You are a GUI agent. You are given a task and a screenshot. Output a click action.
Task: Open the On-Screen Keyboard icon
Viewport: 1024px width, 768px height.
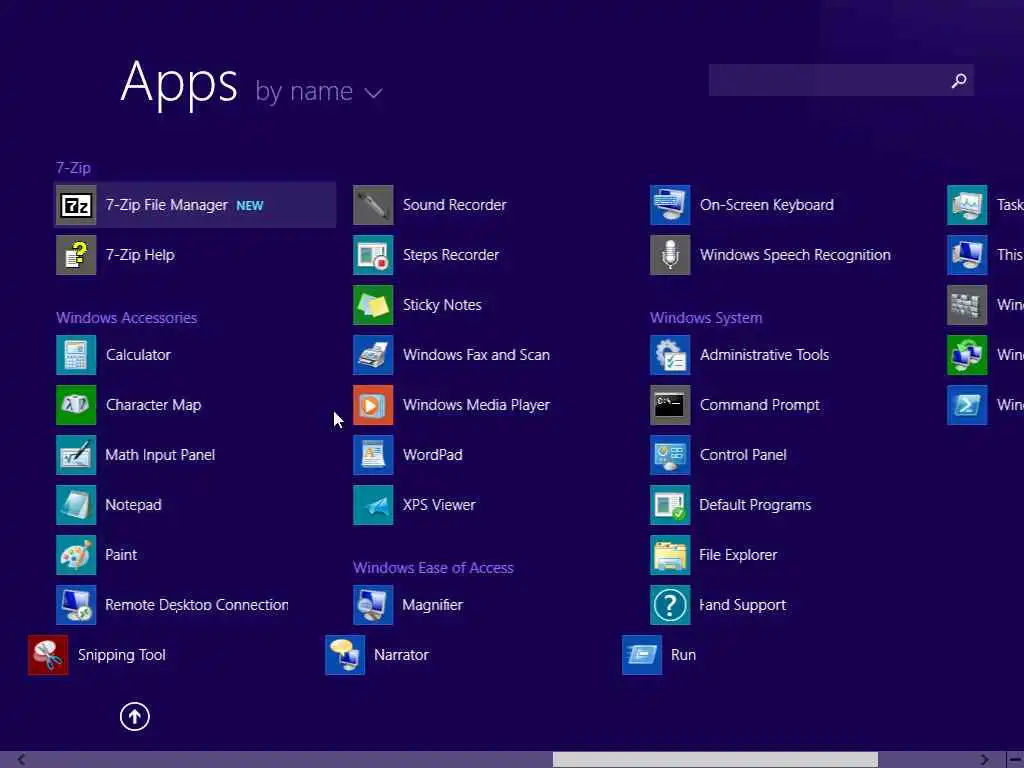(x=670, y=205)
